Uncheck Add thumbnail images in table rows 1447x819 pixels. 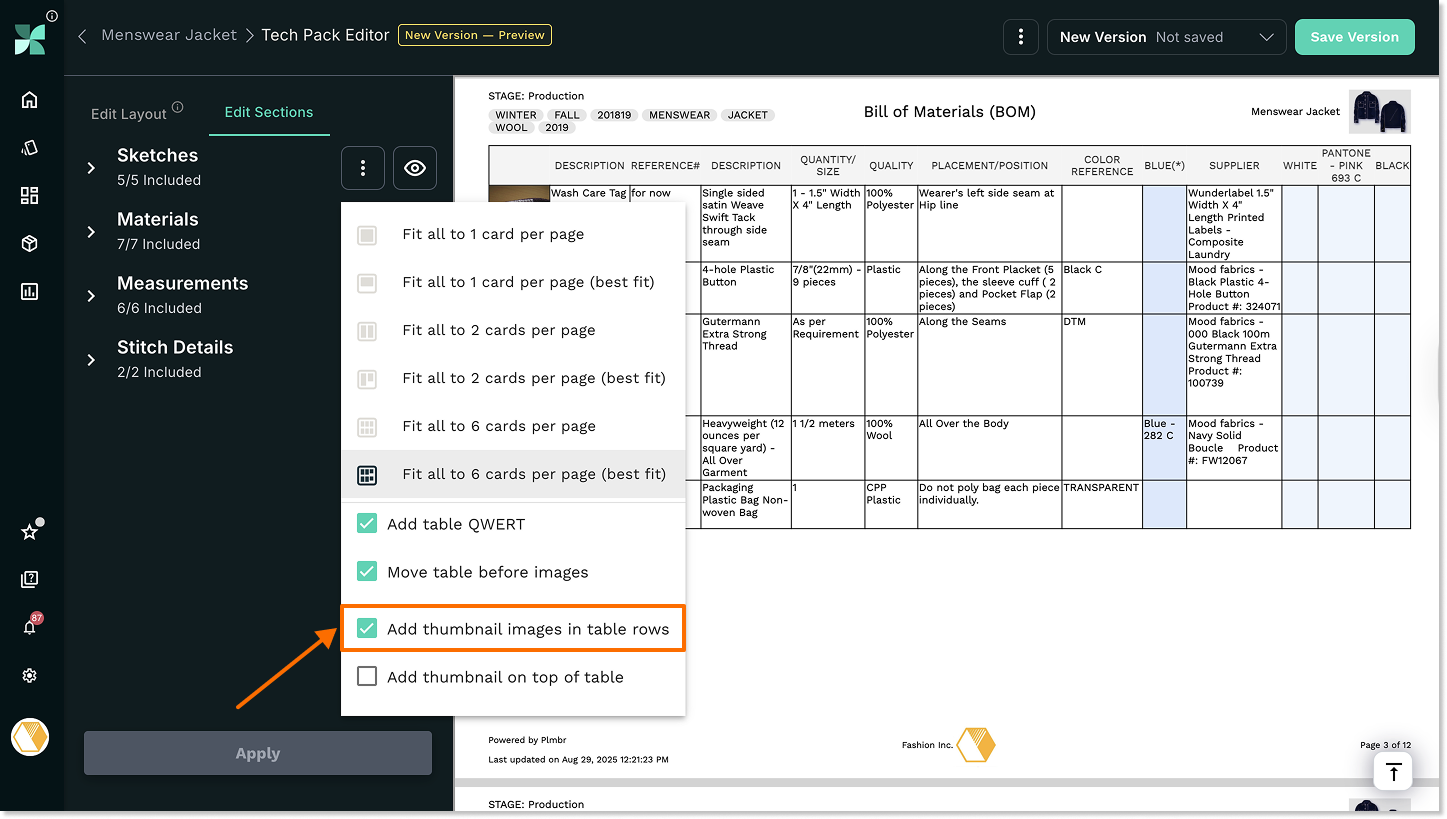click(x=367, y=629)
